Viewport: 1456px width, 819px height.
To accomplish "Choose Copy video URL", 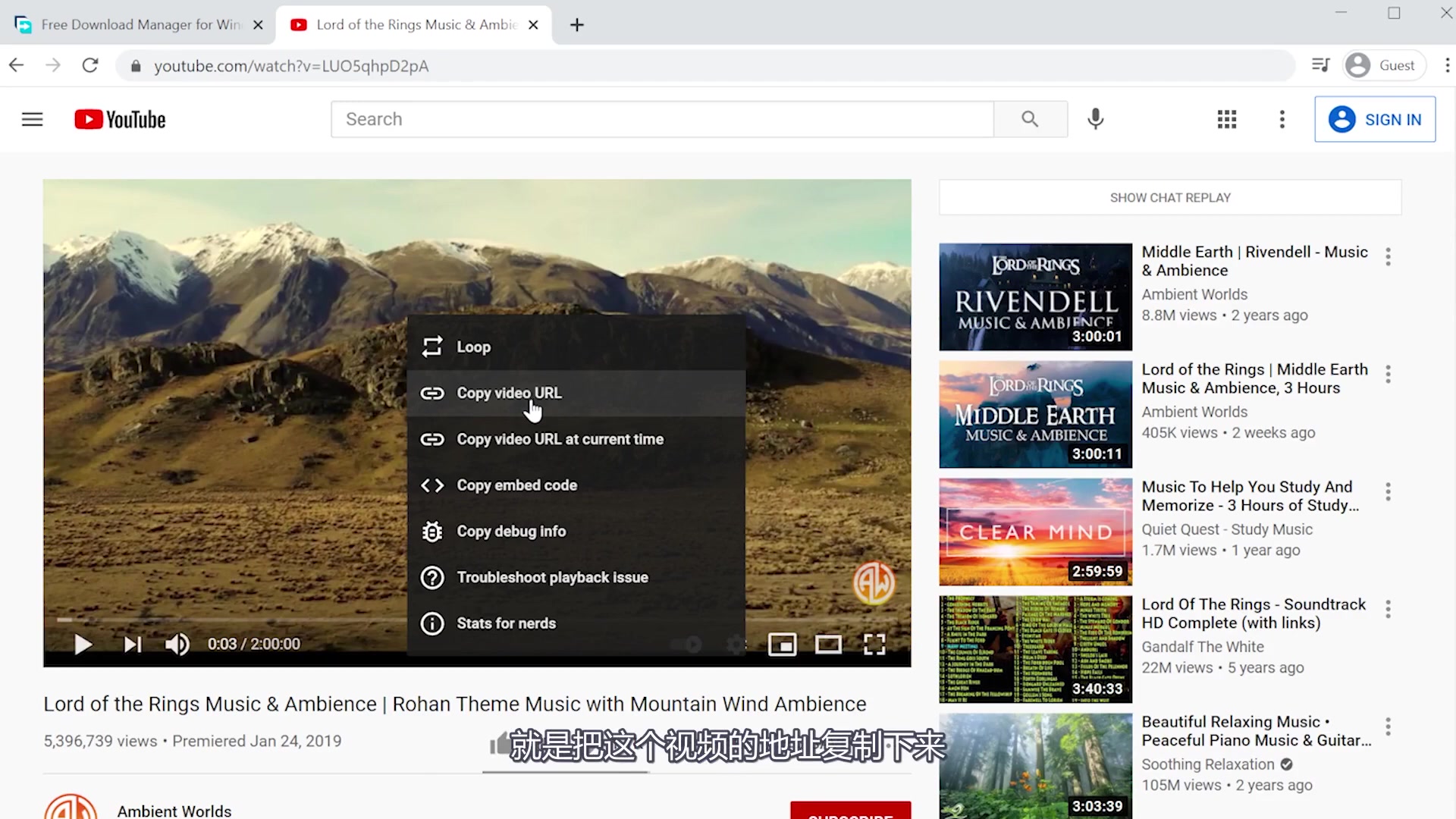I will (576, 393).
